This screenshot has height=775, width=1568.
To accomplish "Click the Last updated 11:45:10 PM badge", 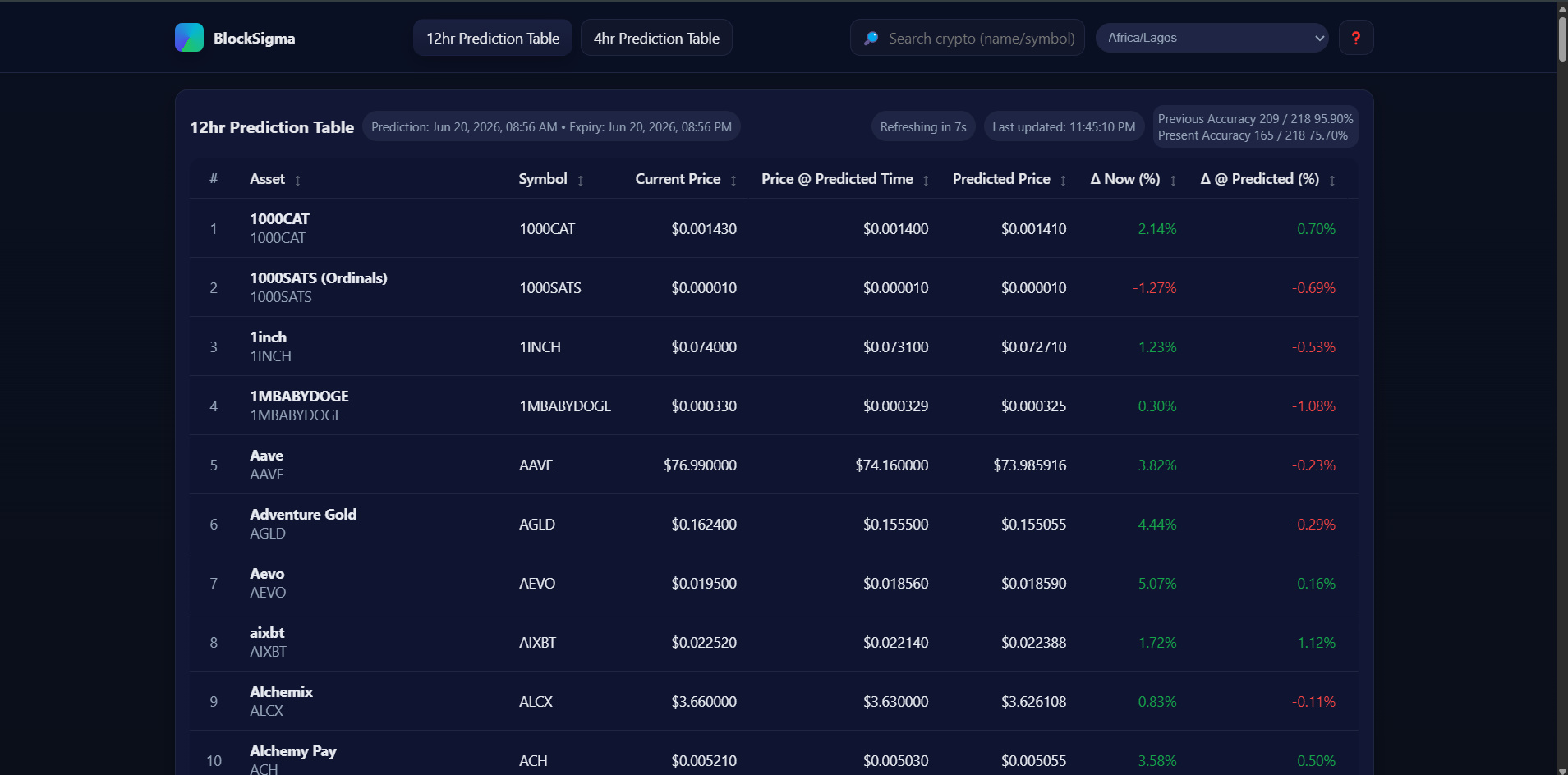I will click(x=1064, y=126).
